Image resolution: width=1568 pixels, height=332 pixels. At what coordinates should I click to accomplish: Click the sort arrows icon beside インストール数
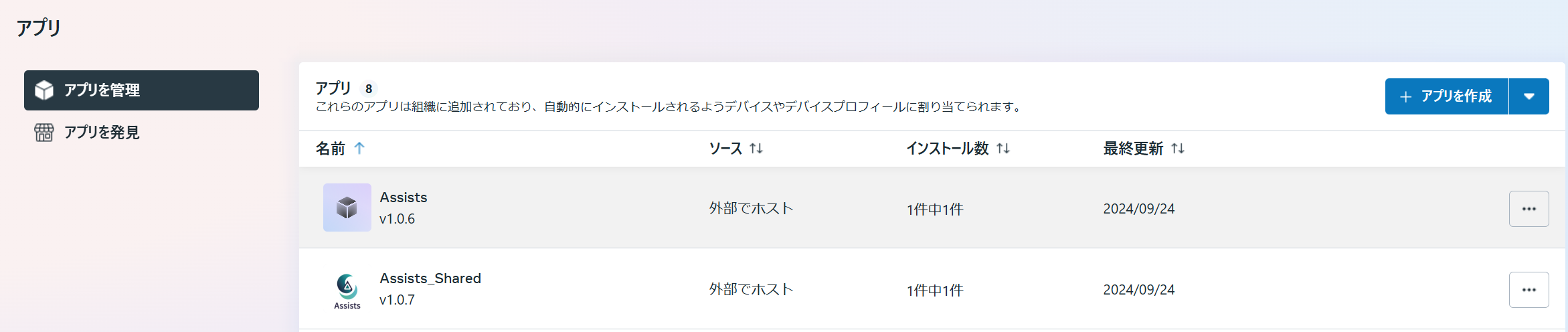pos(1003,149)
